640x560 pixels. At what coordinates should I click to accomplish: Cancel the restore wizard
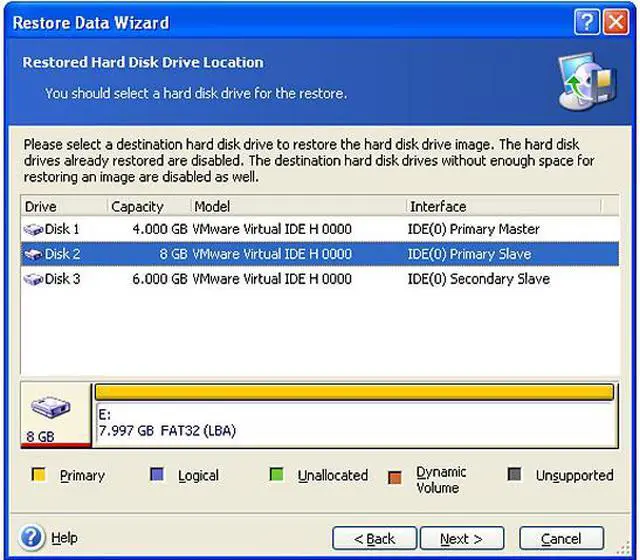[561, 538]
